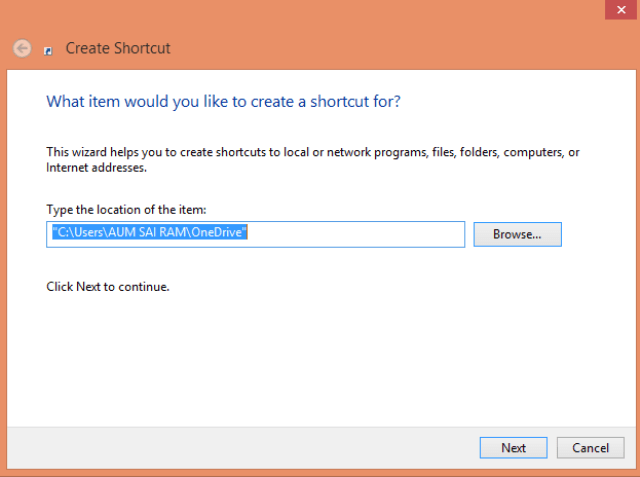
Task: Click the 'Type the location of the item' label
Action: coord(126,209)
